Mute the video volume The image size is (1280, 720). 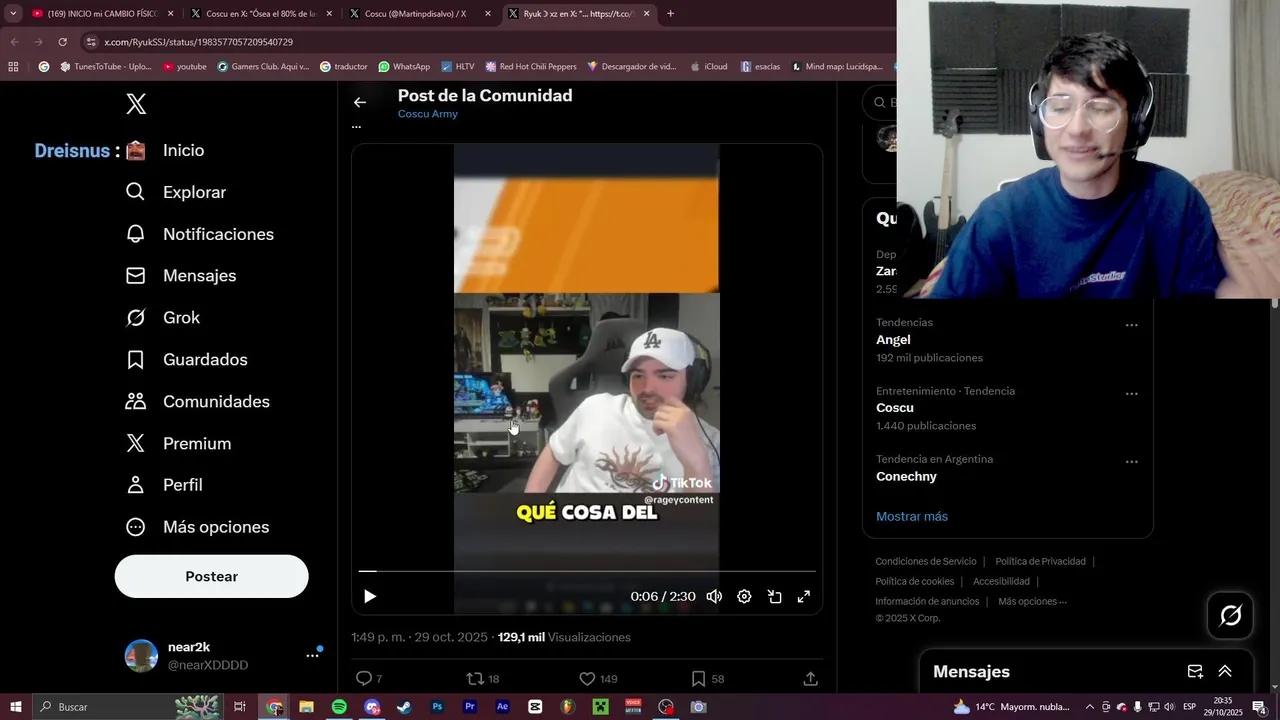click(714, 596)
